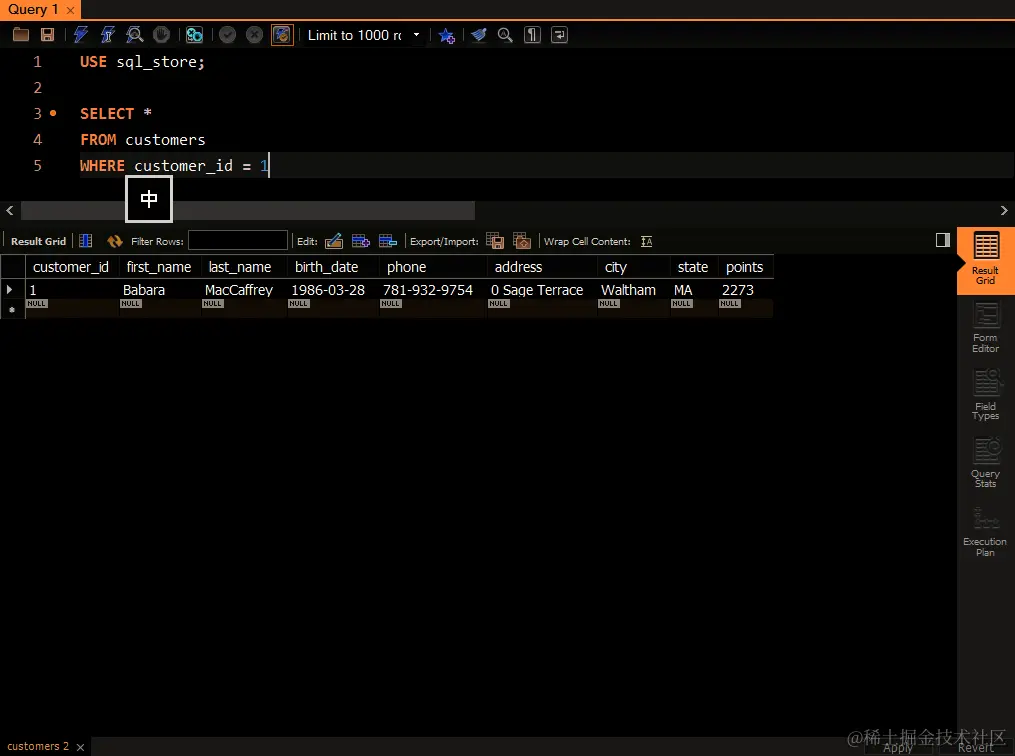Run Explain plan magnifier-lightning icon

click(135, 35)
